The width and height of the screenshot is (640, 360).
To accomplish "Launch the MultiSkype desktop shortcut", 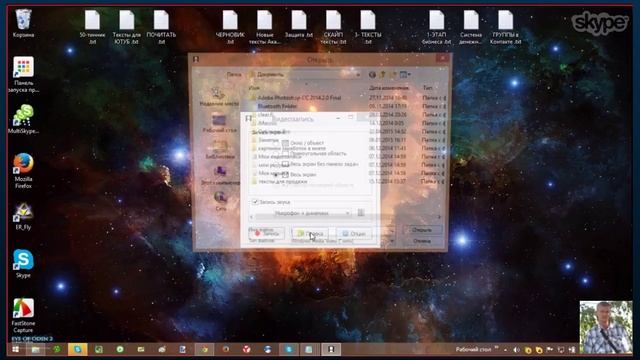I will [x=23, y=119].
